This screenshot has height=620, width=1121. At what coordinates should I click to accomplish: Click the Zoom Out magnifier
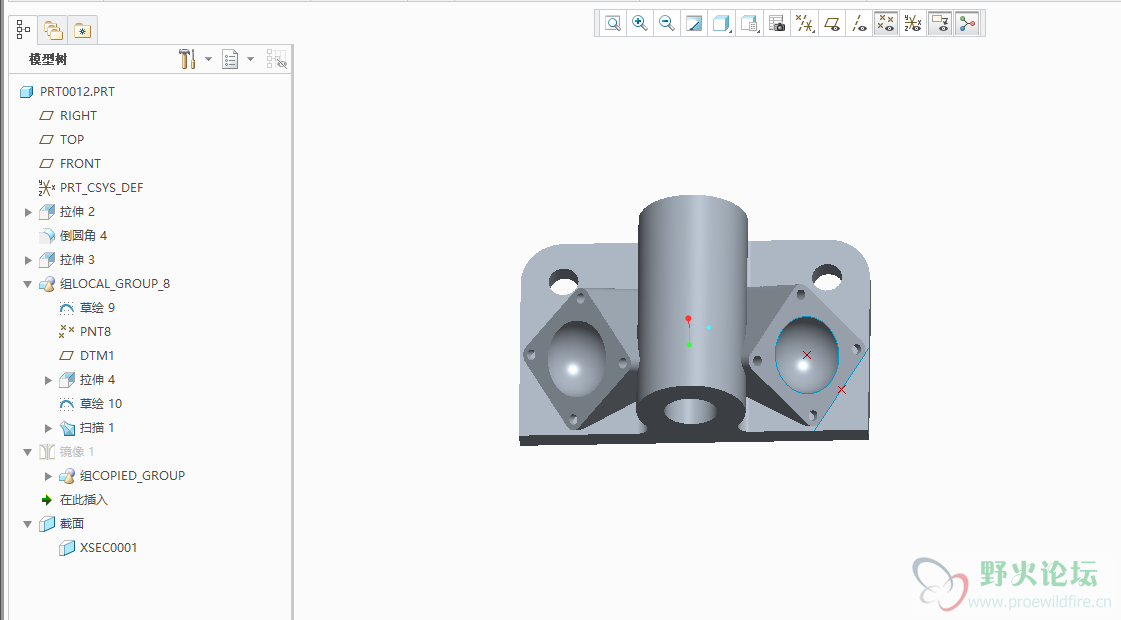(666, 24)
